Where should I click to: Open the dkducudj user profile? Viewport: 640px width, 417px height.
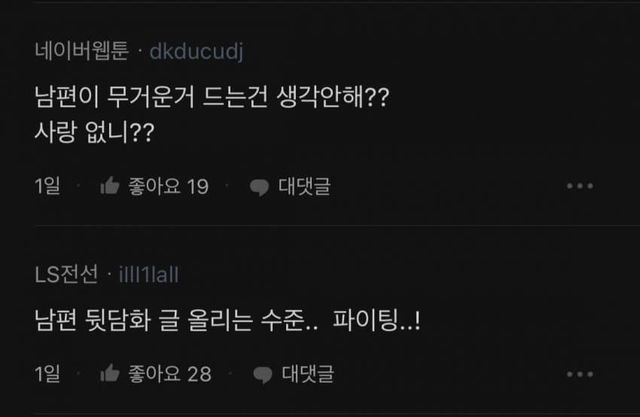[196, 51]
